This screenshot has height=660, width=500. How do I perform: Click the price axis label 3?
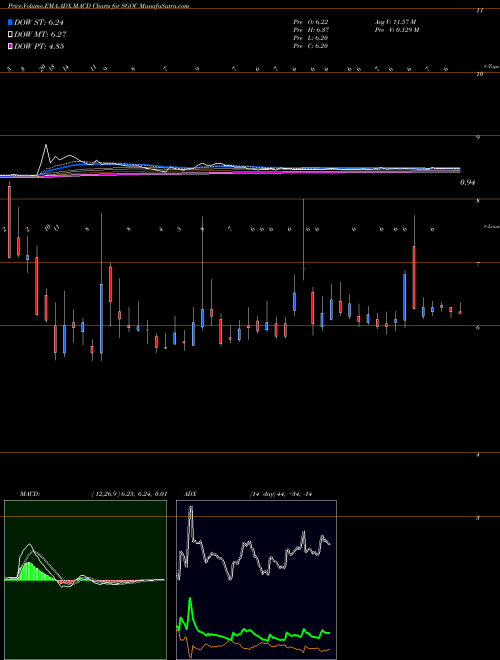[478, 518]
